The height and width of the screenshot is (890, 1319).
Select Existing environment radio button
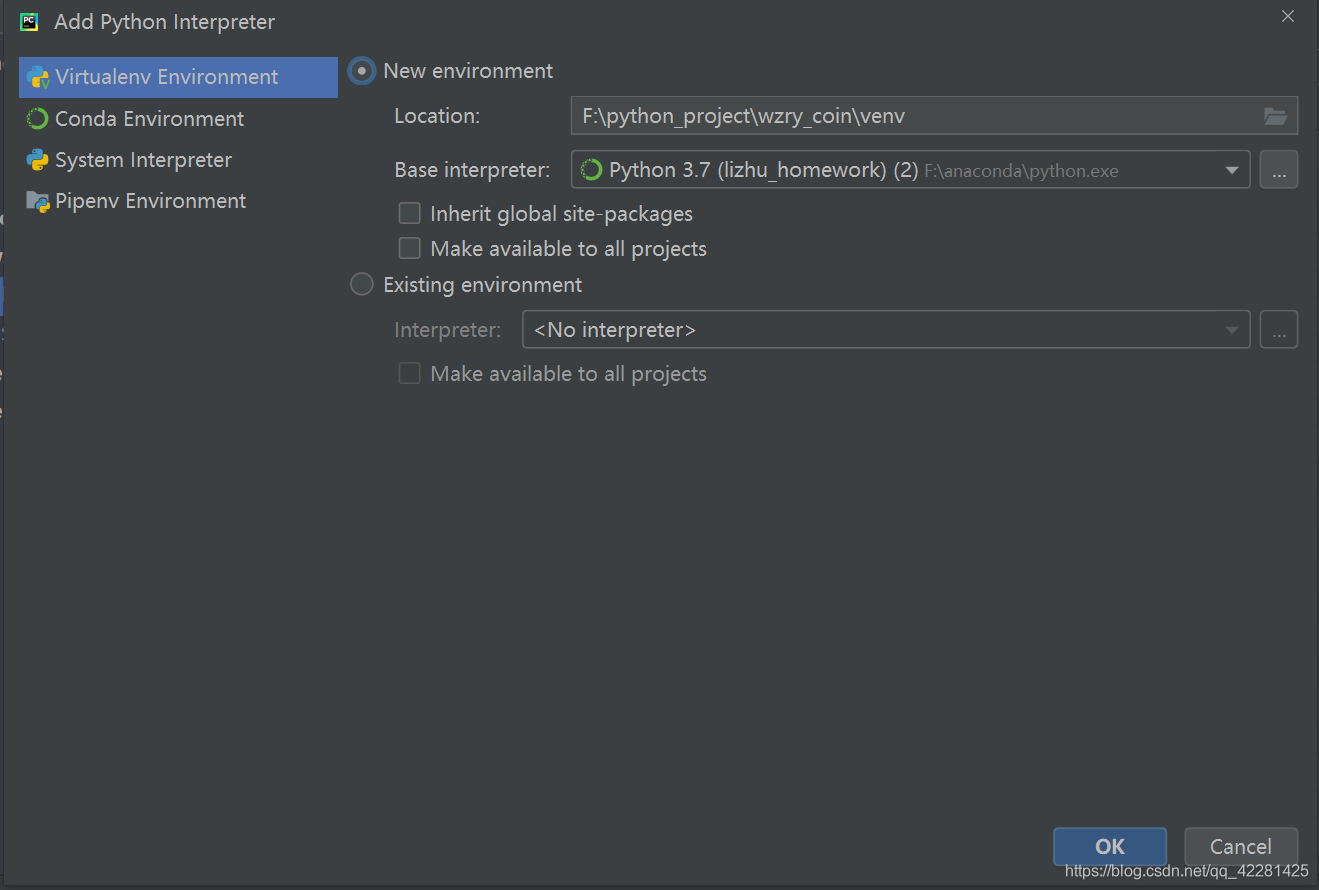[362, 285]
